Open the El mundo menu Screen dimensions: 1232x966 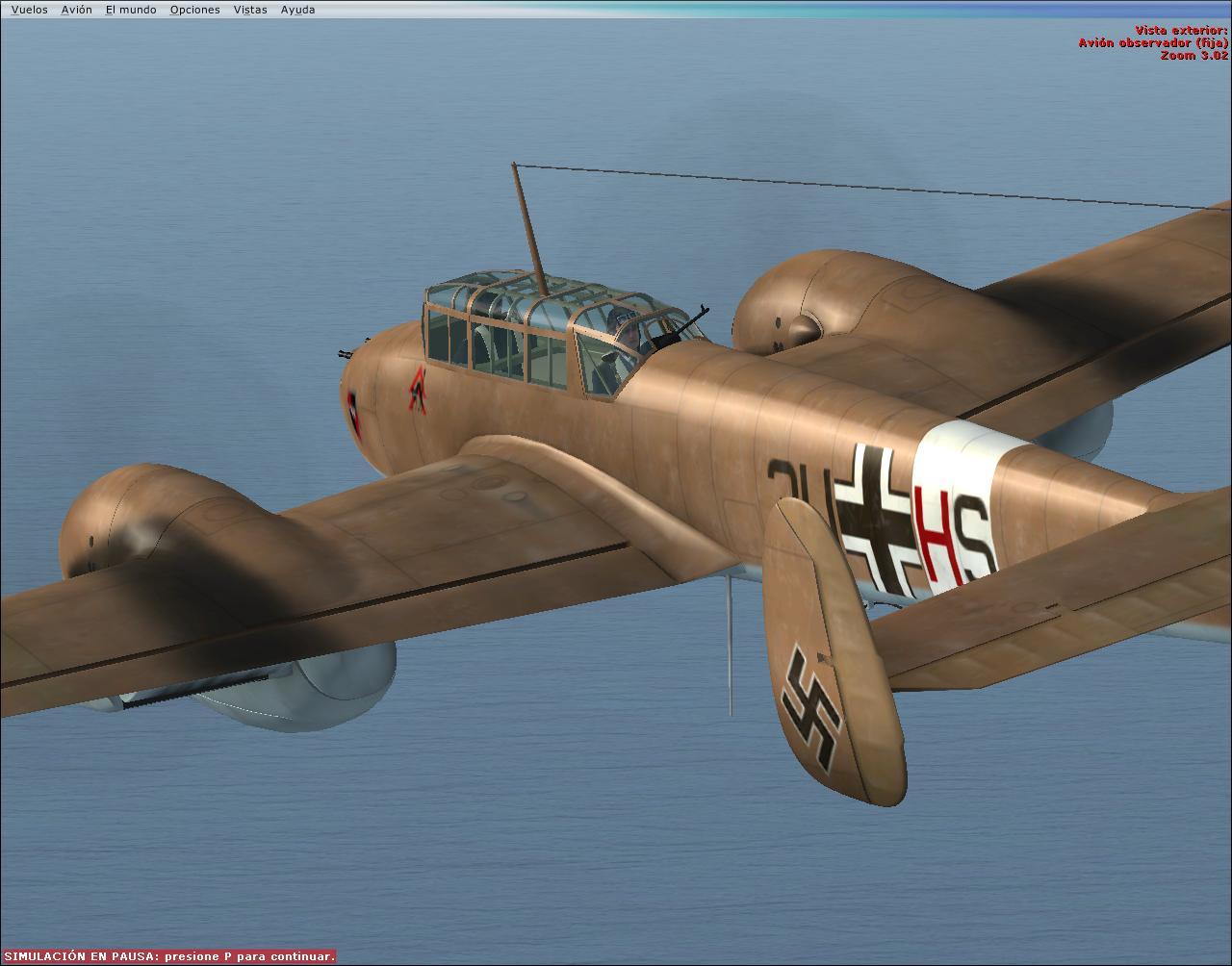[131, 10]
